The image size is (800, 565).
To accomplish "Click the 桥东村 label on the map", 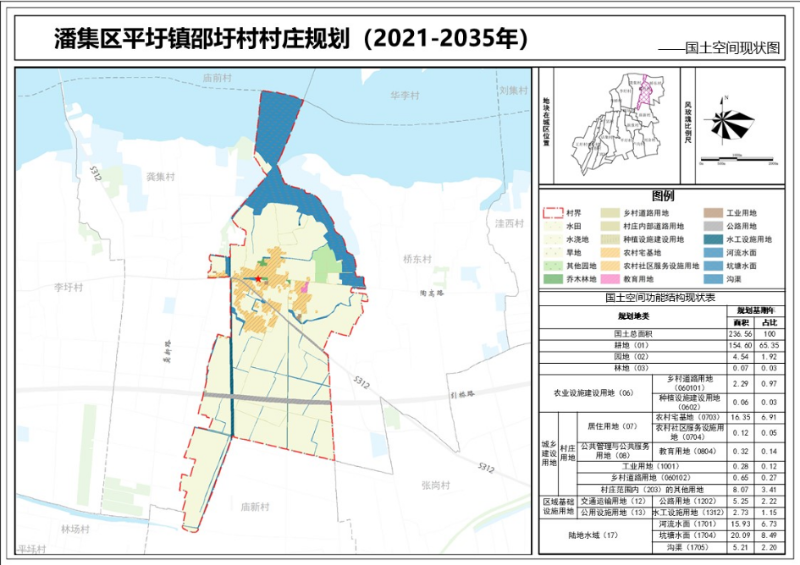I will (x=417, y=259).
